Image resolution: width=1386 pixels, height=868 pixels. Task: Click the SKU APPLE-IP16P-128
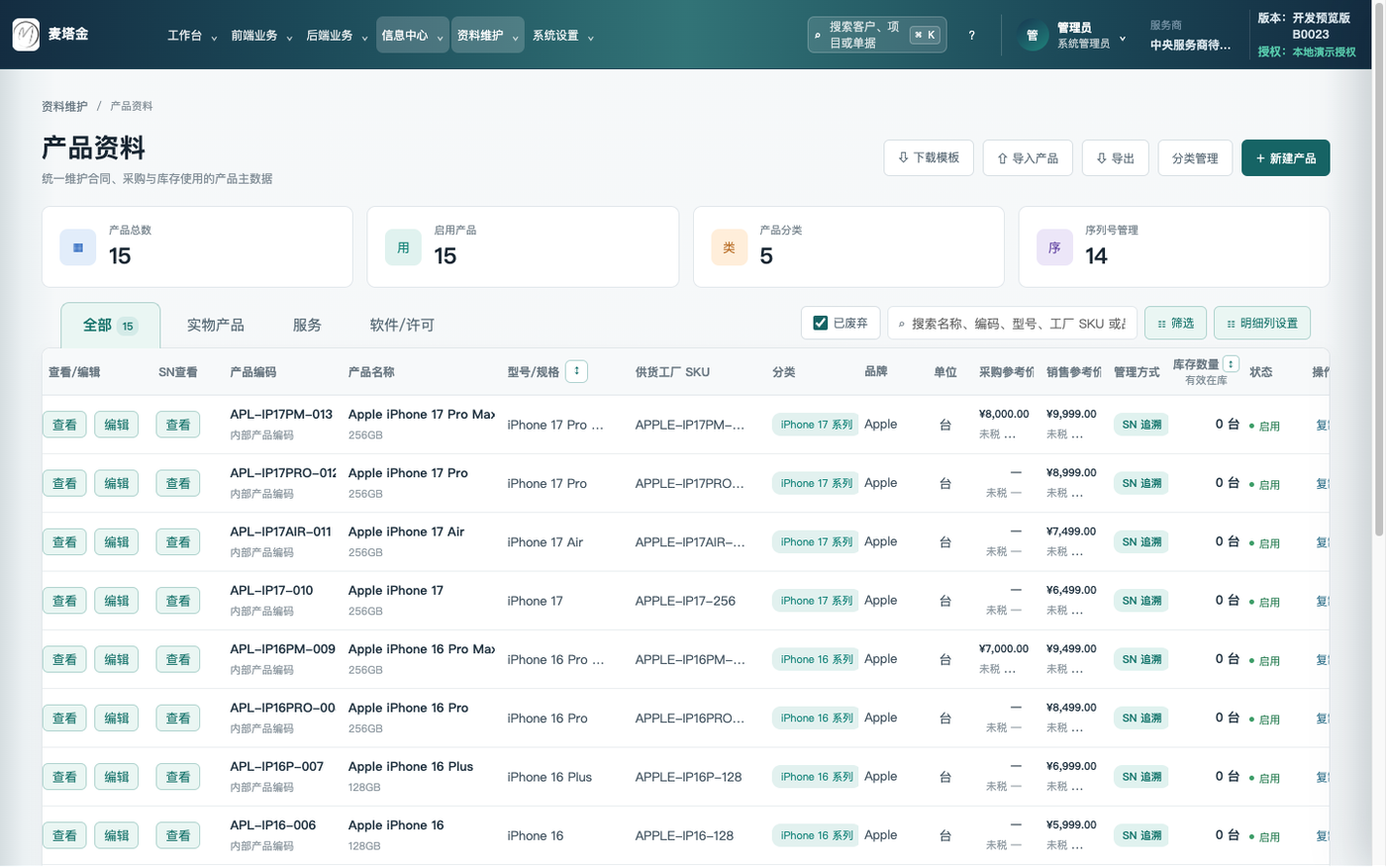688,777
